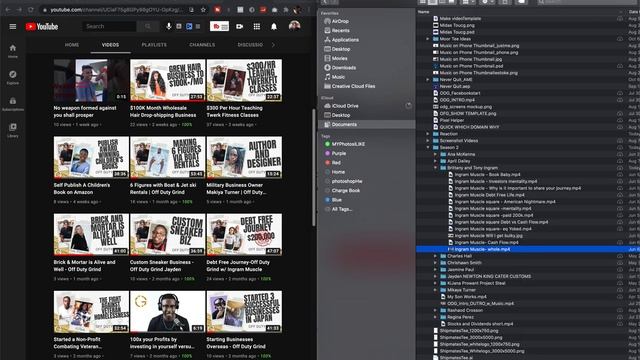Image resolution: width=640 pixels, height=360 pixels.
Task: Open the browser extensions puzzle icon
Action: 286,9
